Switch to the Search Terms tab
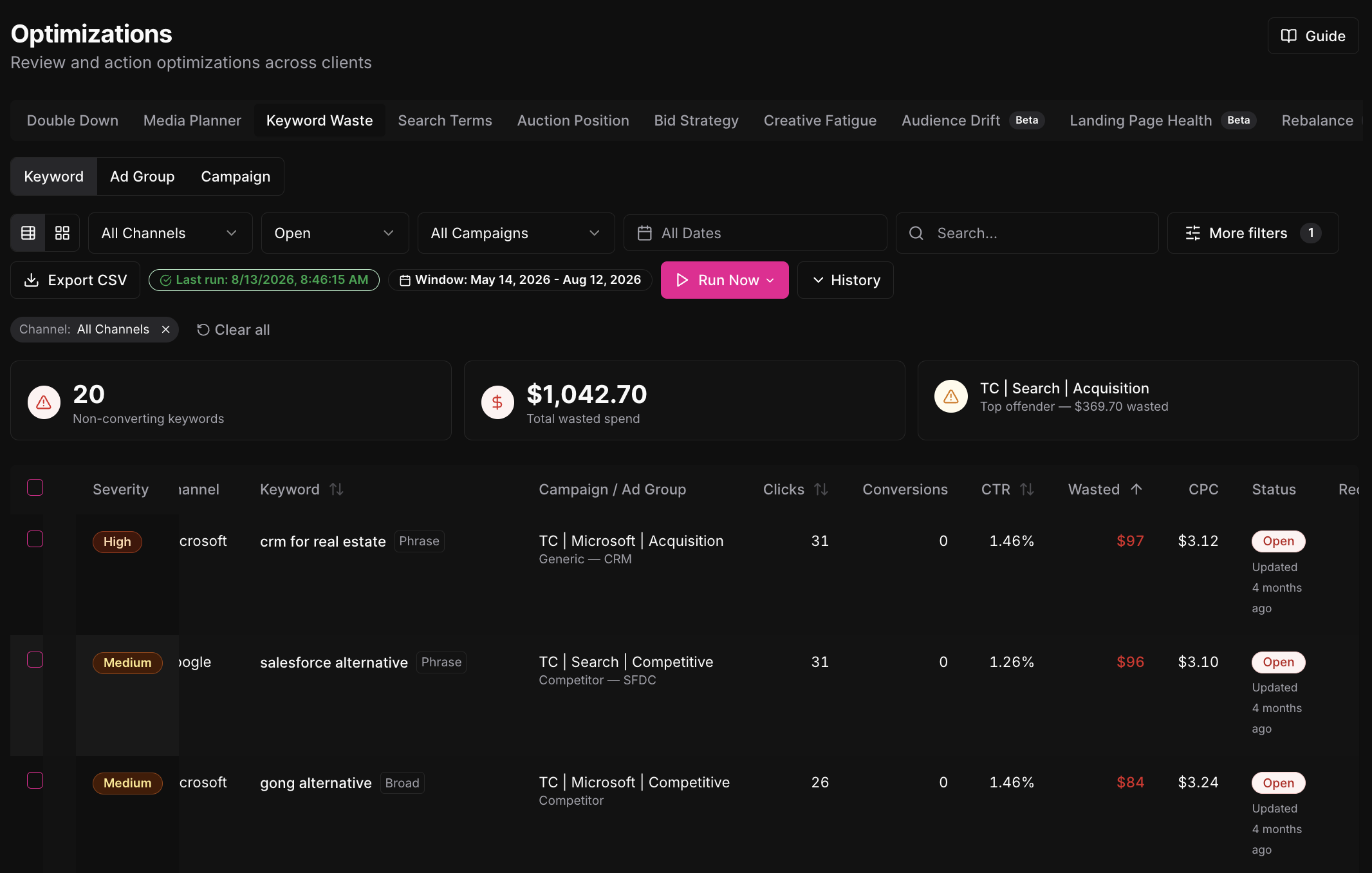 pos(445,120)
